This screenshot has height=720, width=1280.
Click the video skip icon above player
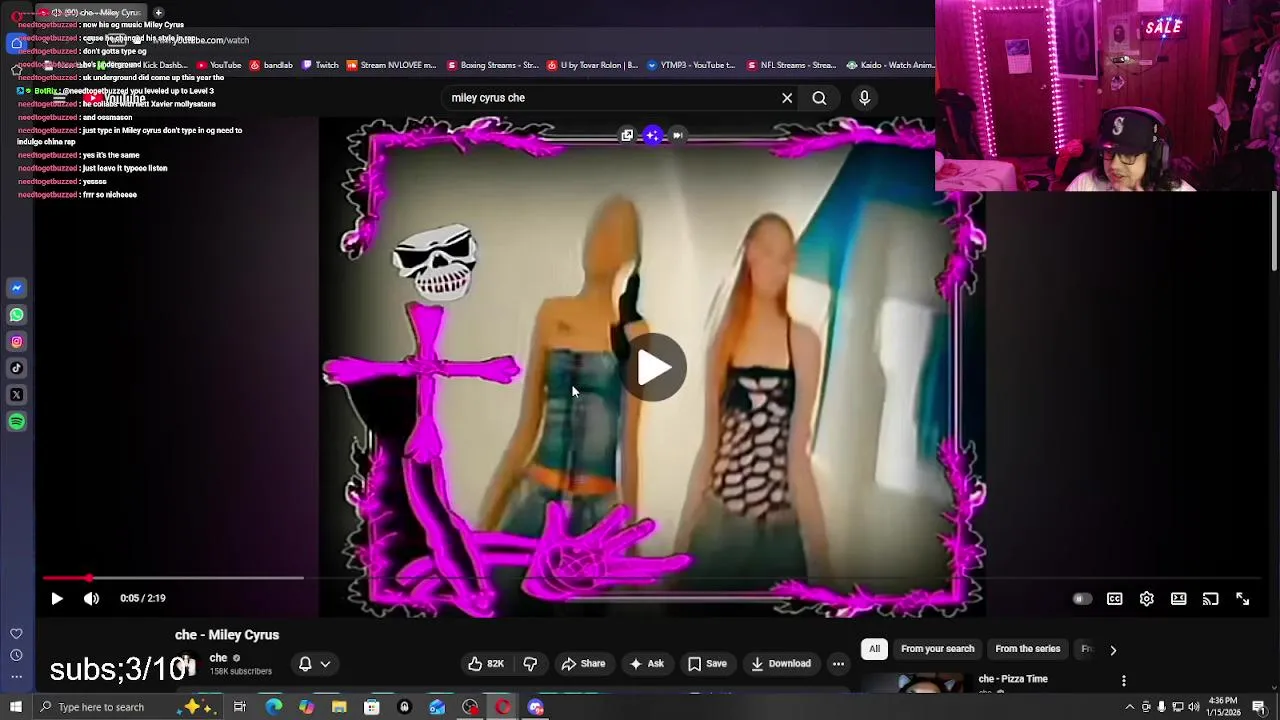click(677, 135)
